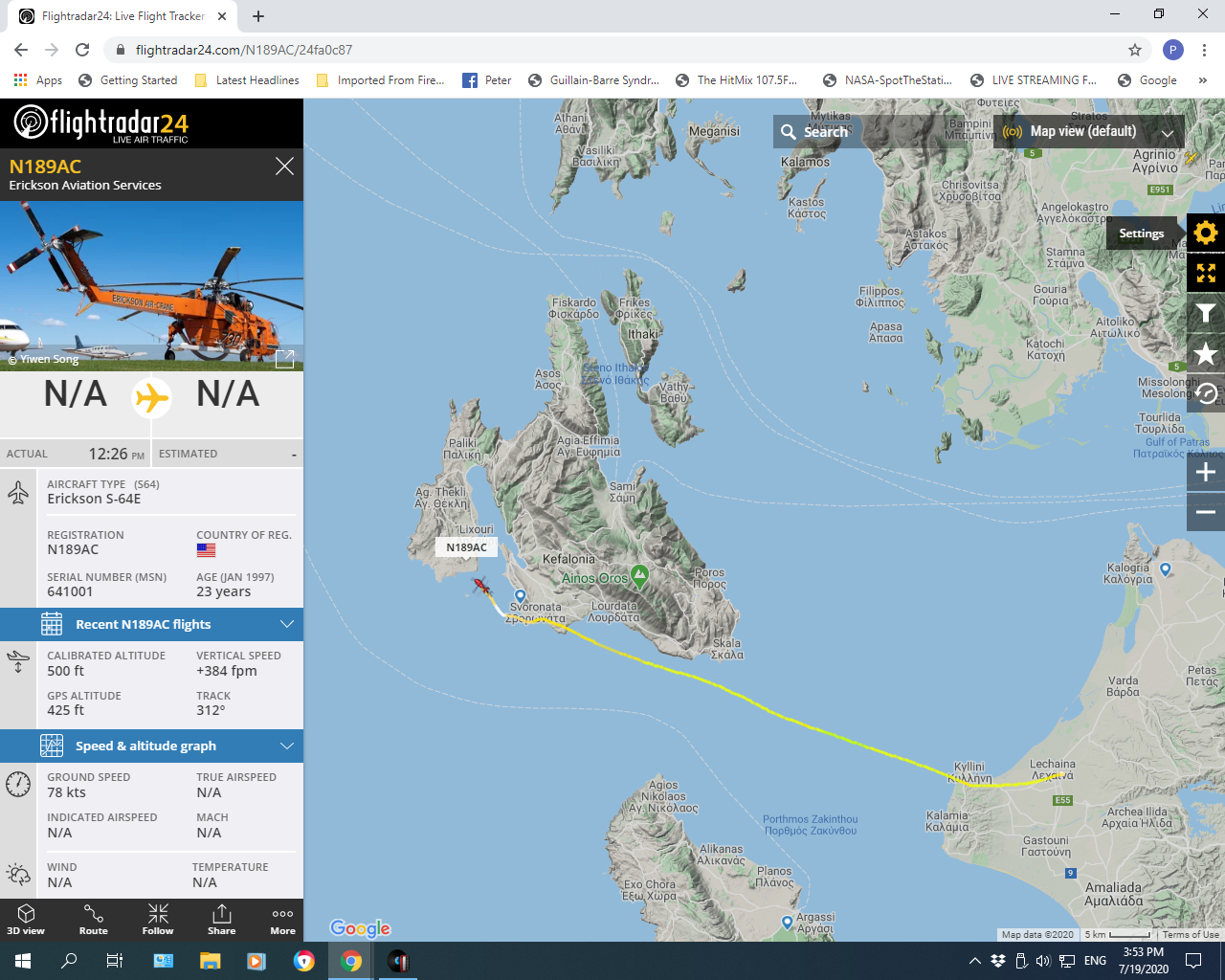Viewport: 1225px width, 980px height.
Task: Click the Erickson Aviation Services operator name
Action: coord(85,186)
